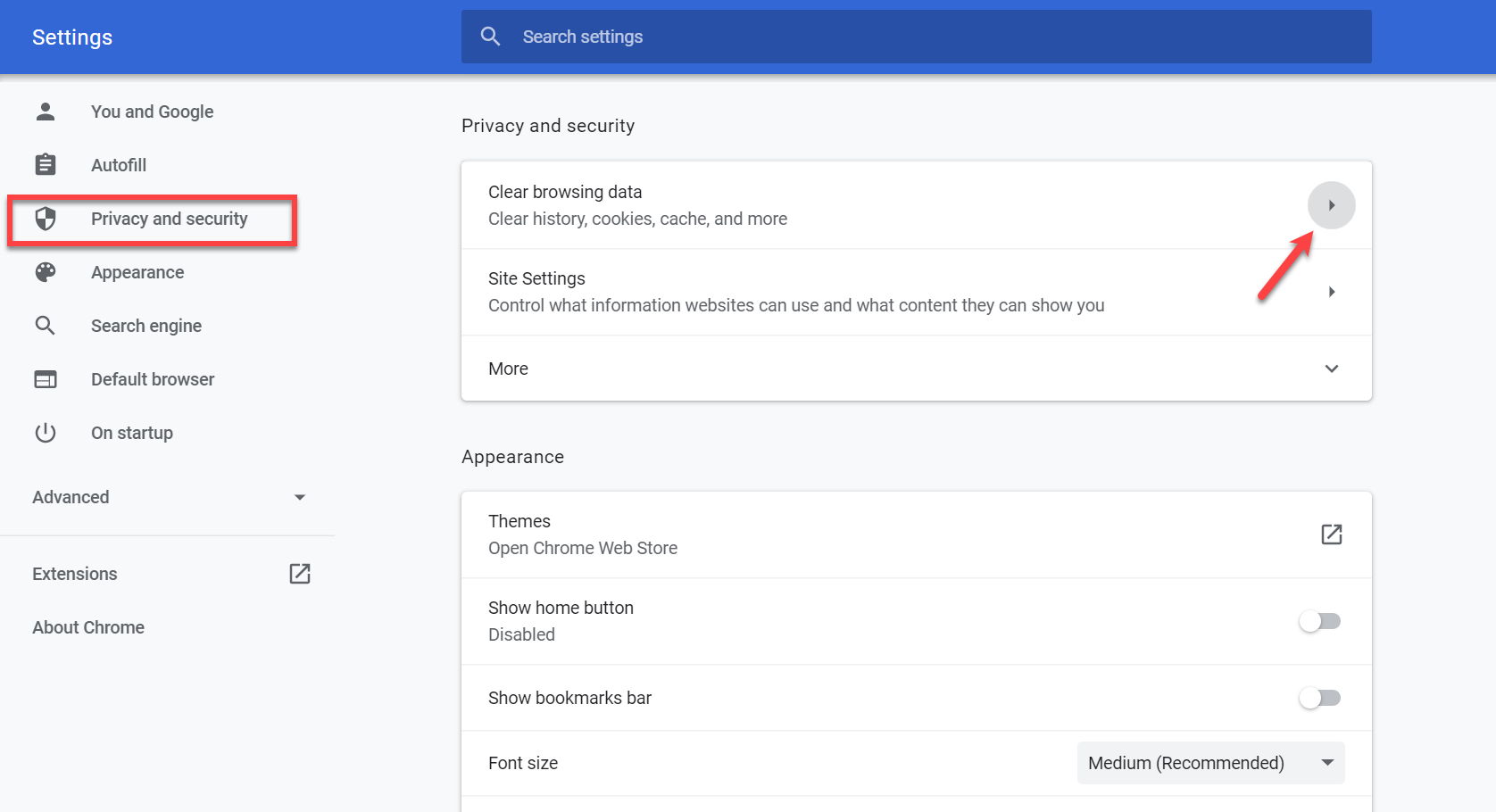Screen dimensions: 1496x812
Task: Open the Font size dropdown
Action: pyautogui.click(x=1210, y=763)
